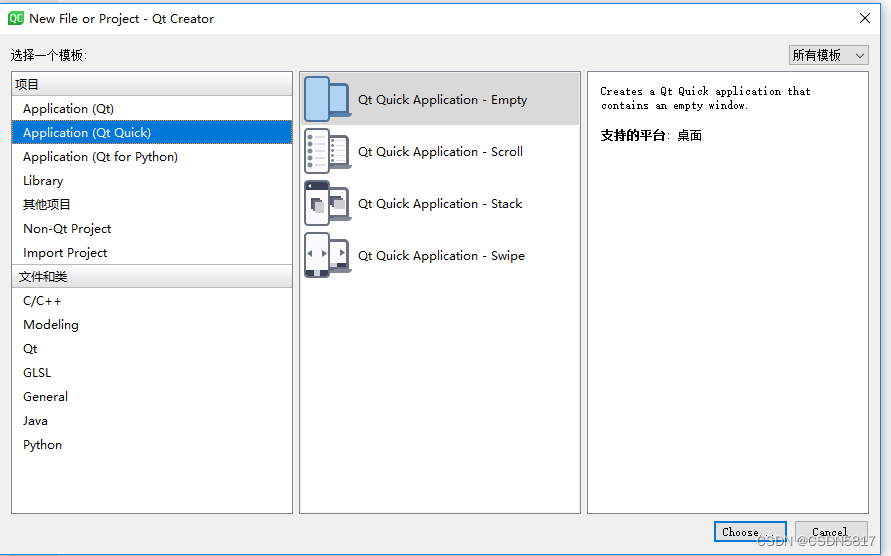
Task: Click the 'Qt Quick Application - Swipe' label
Action: (x=441, y=256)
